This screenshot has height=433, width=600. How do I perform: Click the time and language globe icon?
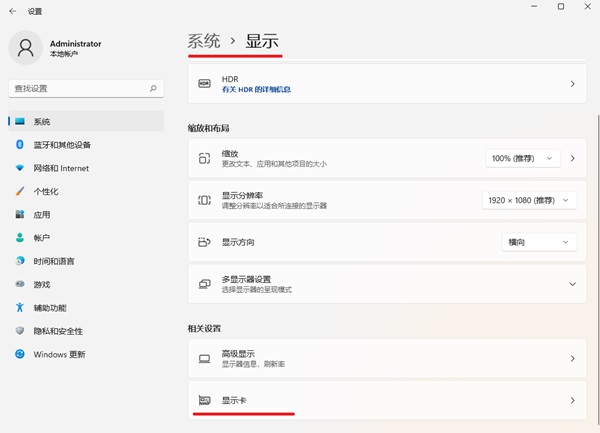pyautogui.click(x=20, y=261)
